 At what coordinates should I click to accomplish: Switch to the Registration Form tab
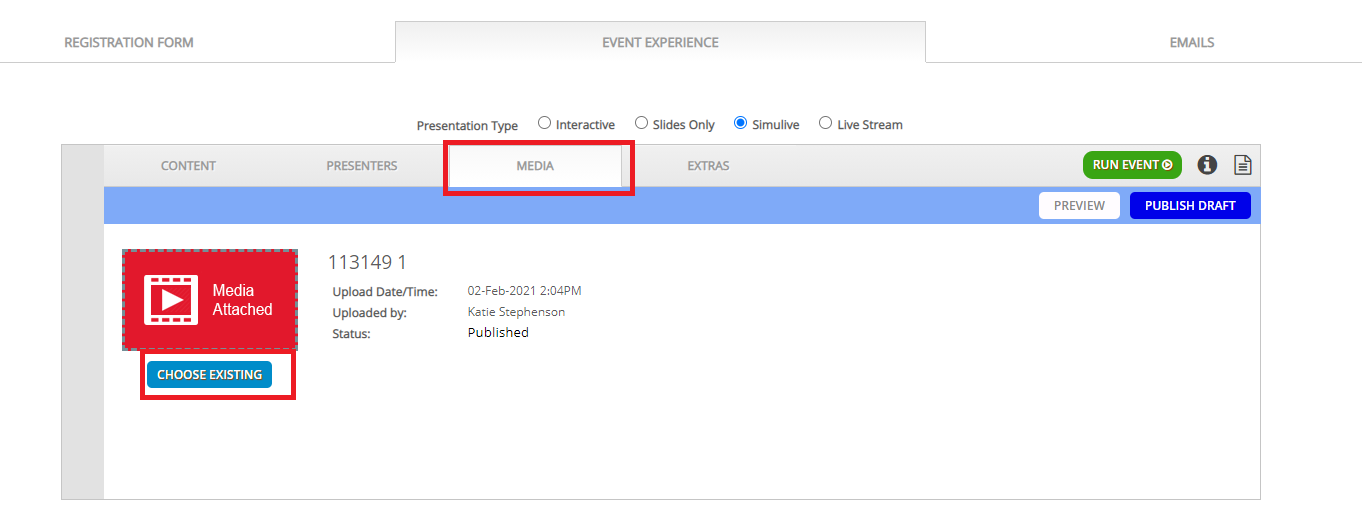129,42
